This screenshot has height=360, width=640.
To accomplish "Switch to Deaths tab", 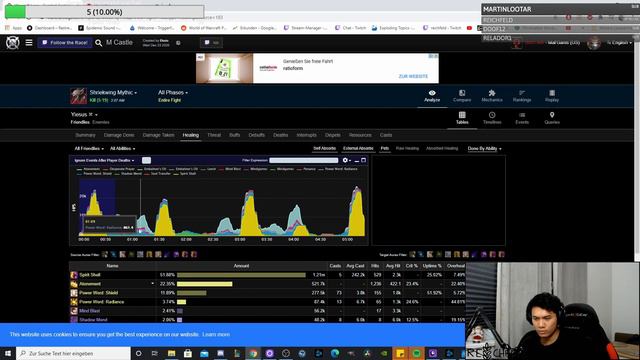I will pyautogui.click(x=280, y=135).
